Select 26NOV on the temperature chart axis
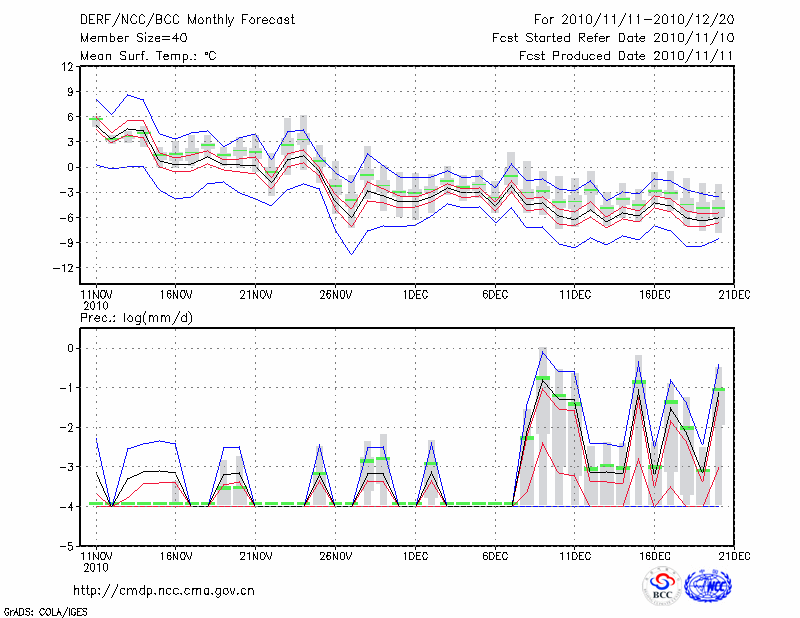Viewport: 800px width, 618px height. 336,295
